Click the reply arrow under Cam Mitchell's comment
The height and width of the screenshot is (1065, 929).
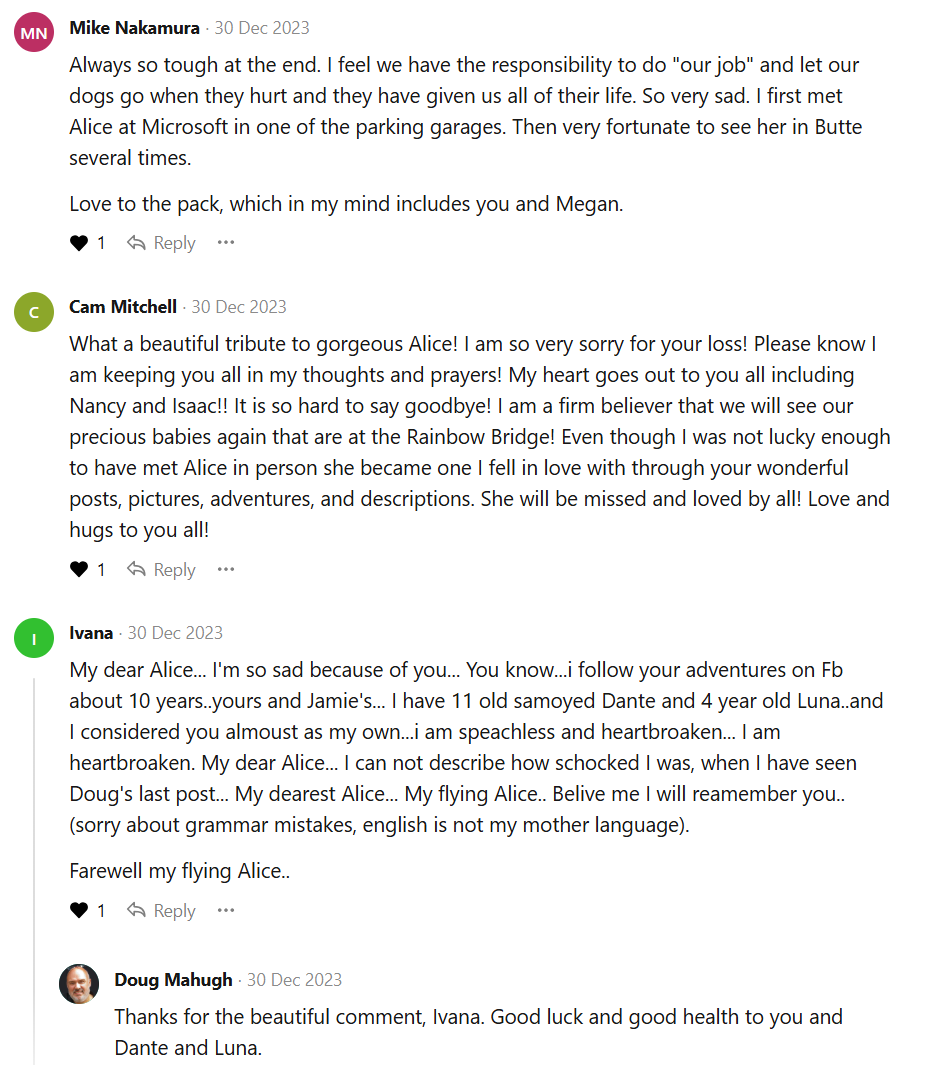(137, 570)
